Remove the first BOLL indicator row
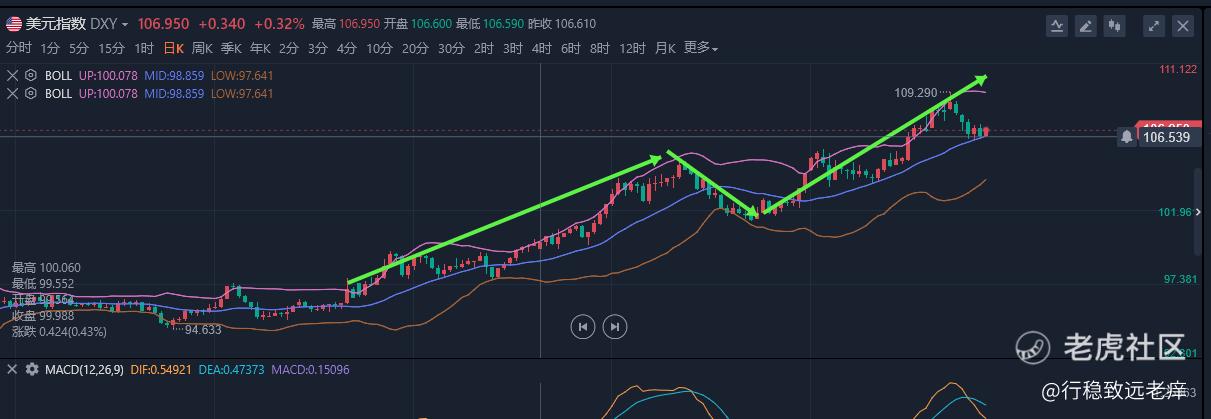 pos(12,75)
